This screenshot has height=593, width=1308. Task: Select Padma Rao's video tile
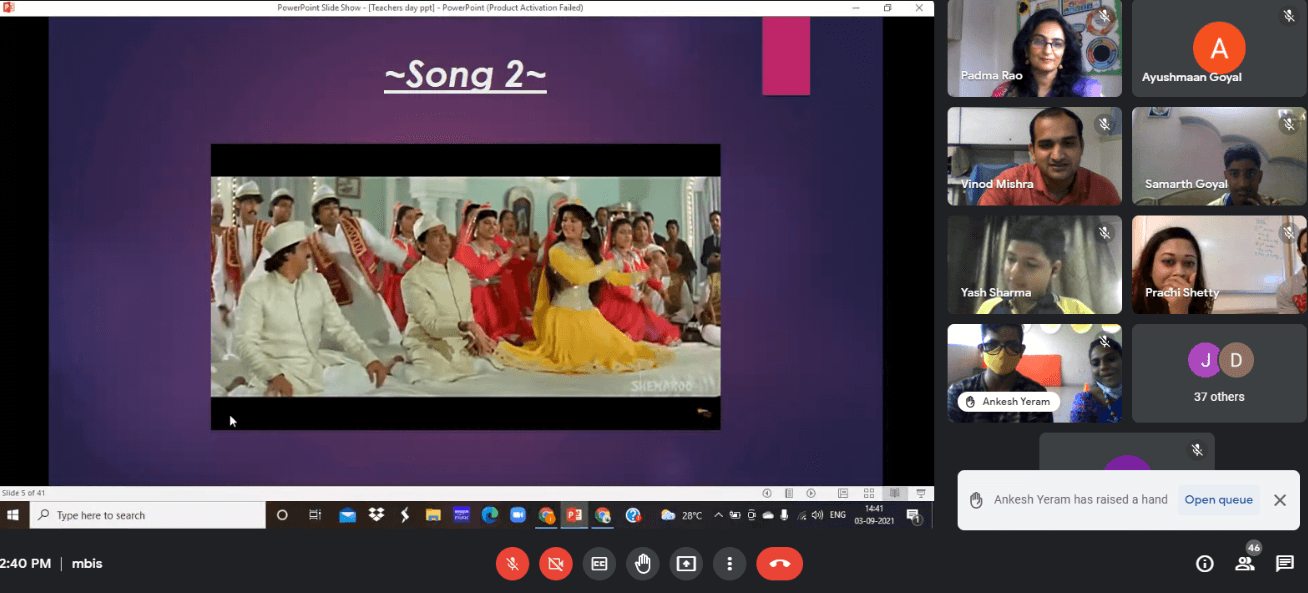coord(1035,49)
